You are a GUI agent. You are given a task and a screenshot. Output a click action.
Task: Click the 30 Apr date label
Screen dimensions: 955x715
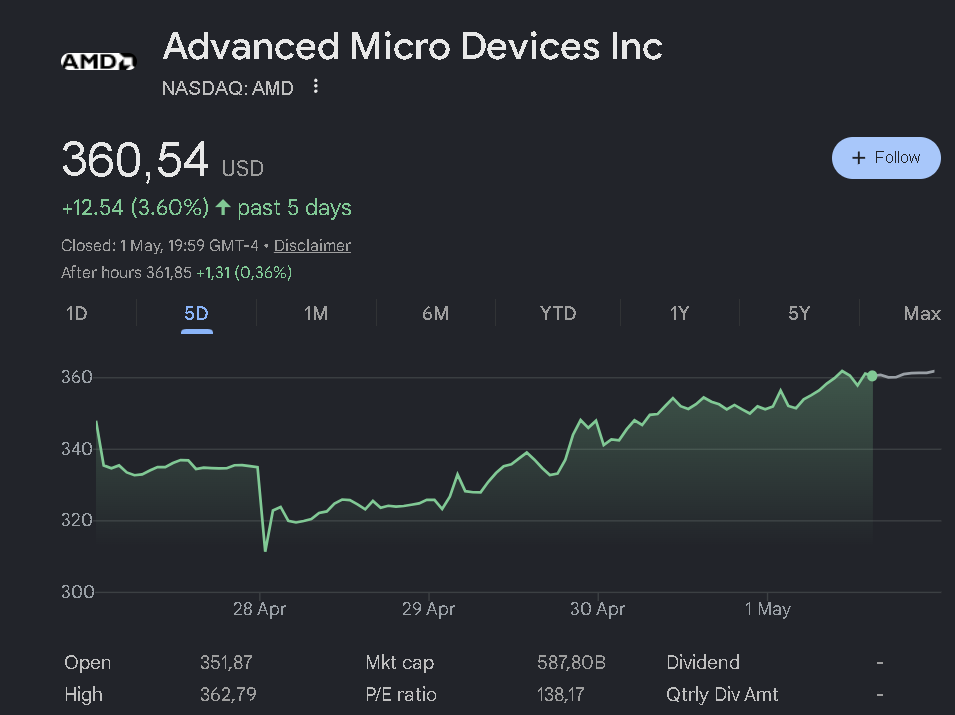(x=597, y=608)
